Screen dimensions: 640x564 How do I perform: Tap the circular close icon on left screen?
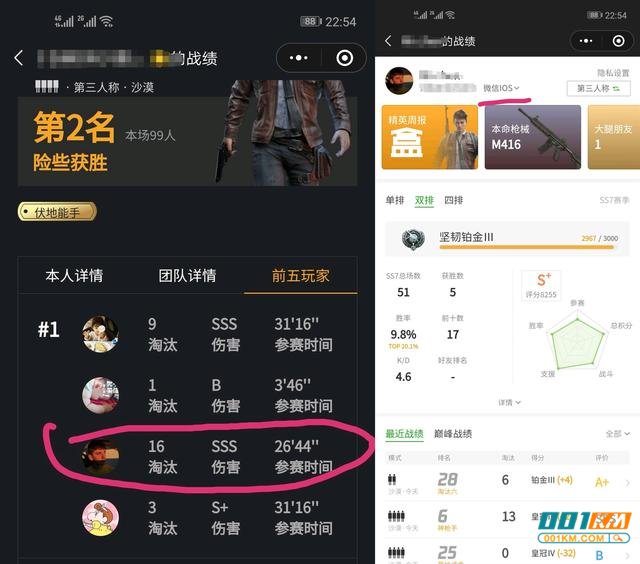pyautogui.click(x=345, y=58)
